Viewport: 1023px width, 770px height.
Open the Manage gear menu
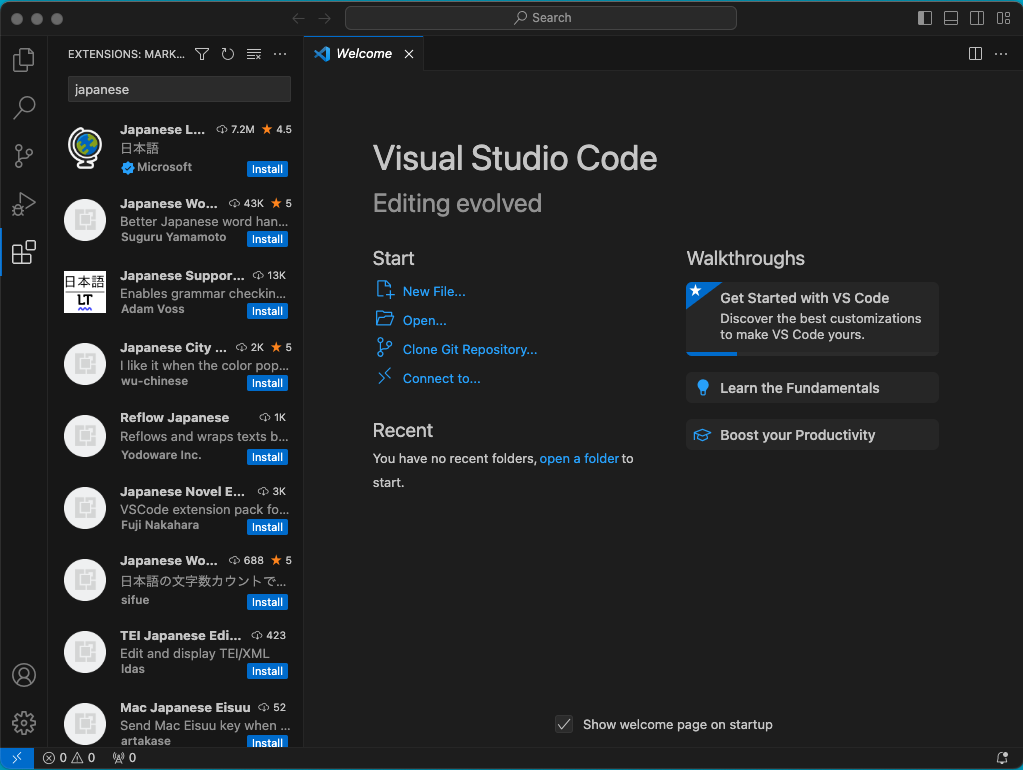[24, 723]
